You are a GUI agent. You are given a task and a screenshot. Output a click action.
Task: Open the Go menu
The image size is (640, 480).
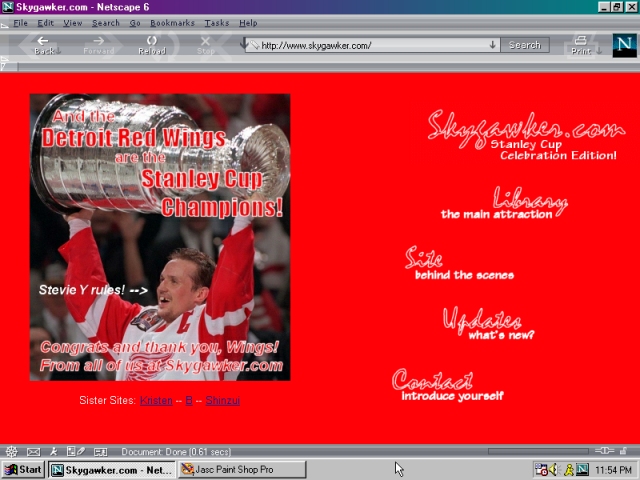pos(135,23)
